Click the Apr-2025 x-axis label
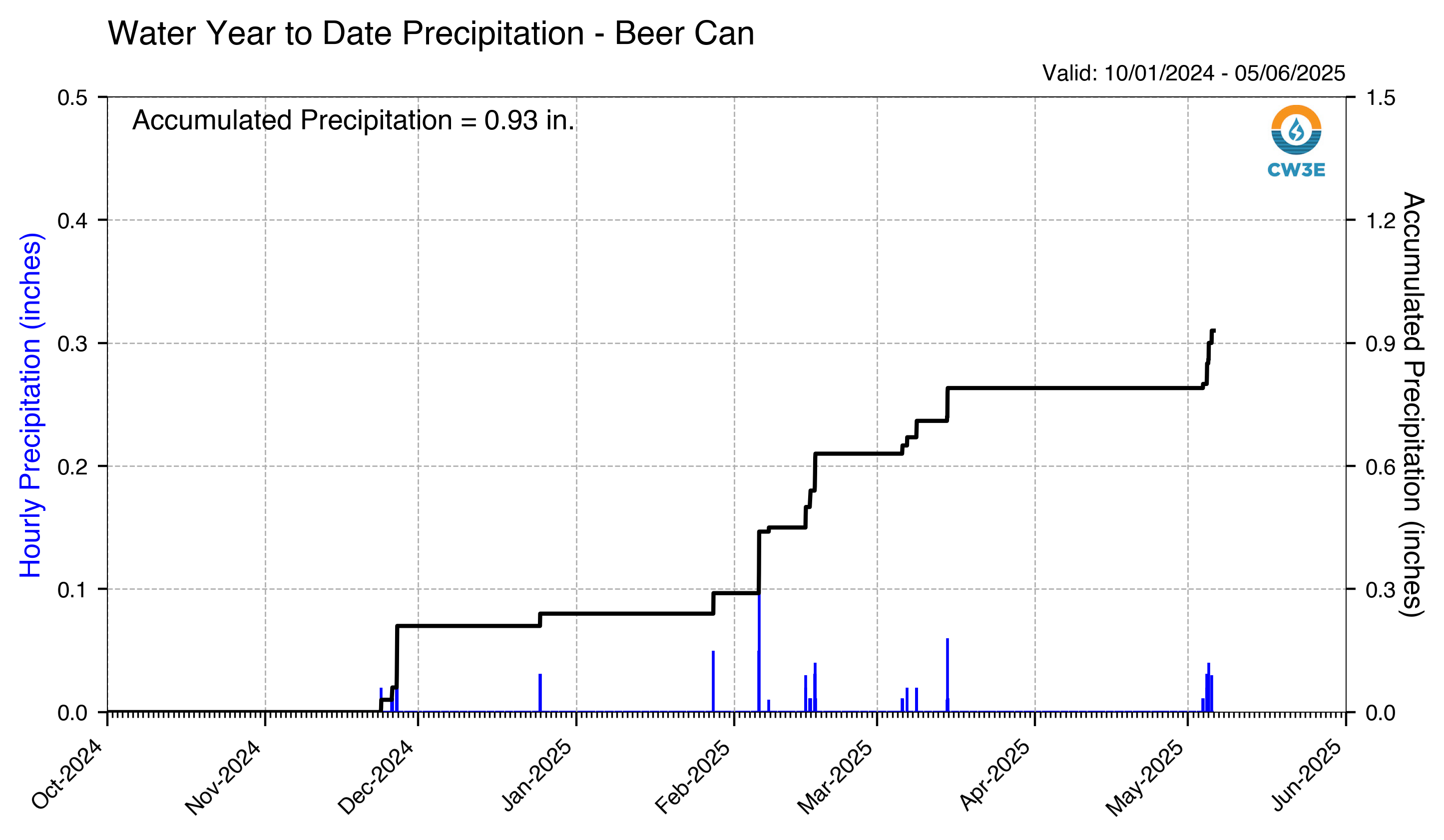The image size is (1444, 840). [995, 776]
